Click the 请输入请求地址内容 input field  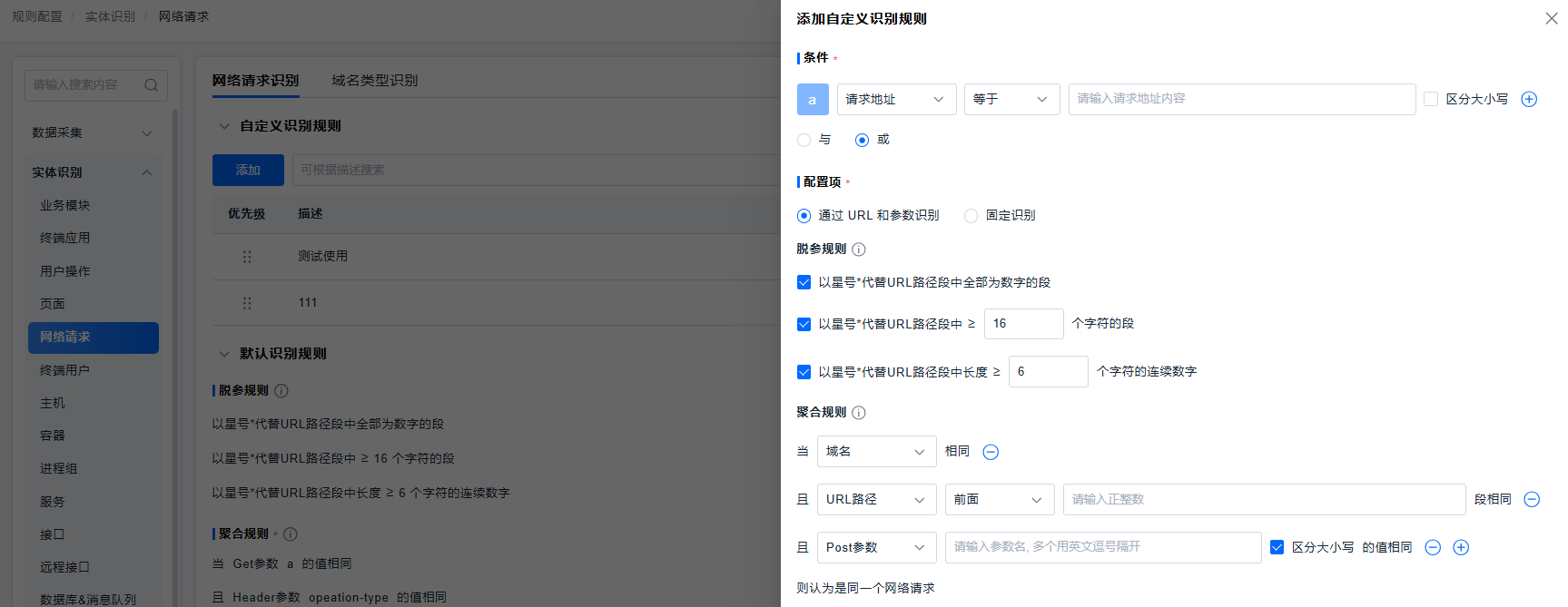point(1241,100)
